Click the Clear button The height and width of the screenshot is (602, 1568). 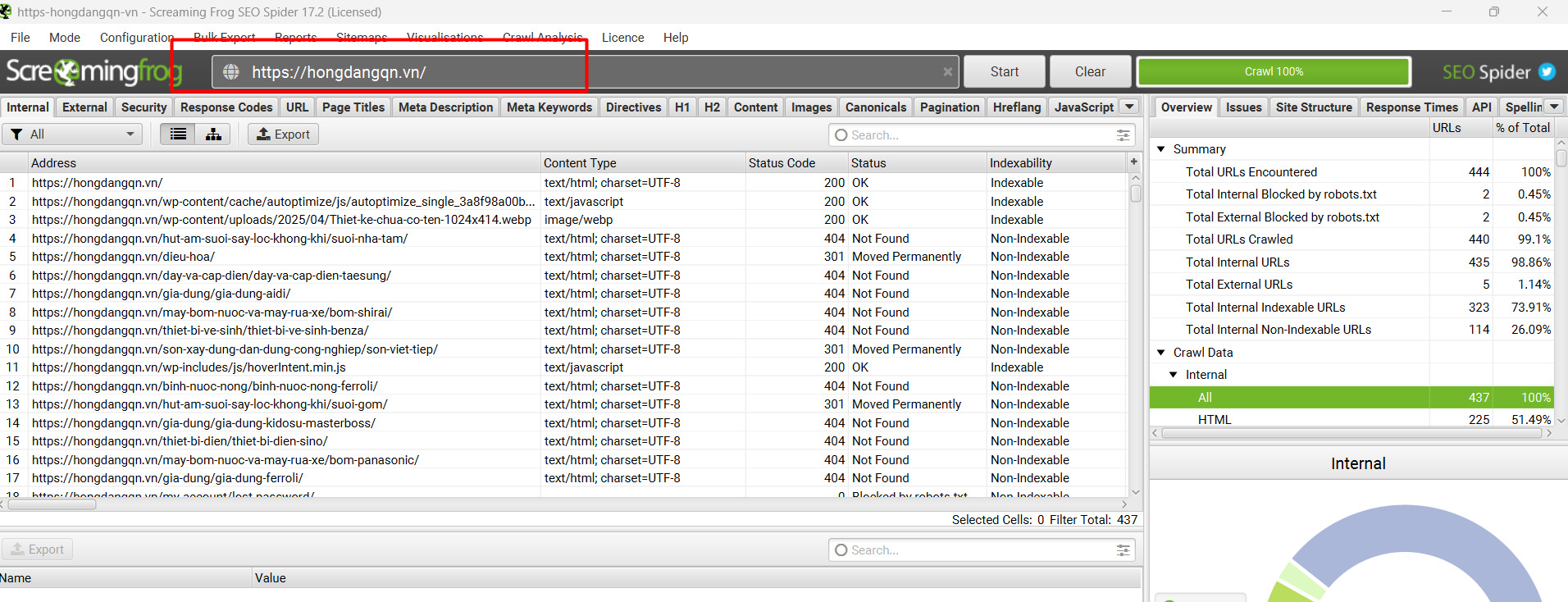pos(1090,71)
